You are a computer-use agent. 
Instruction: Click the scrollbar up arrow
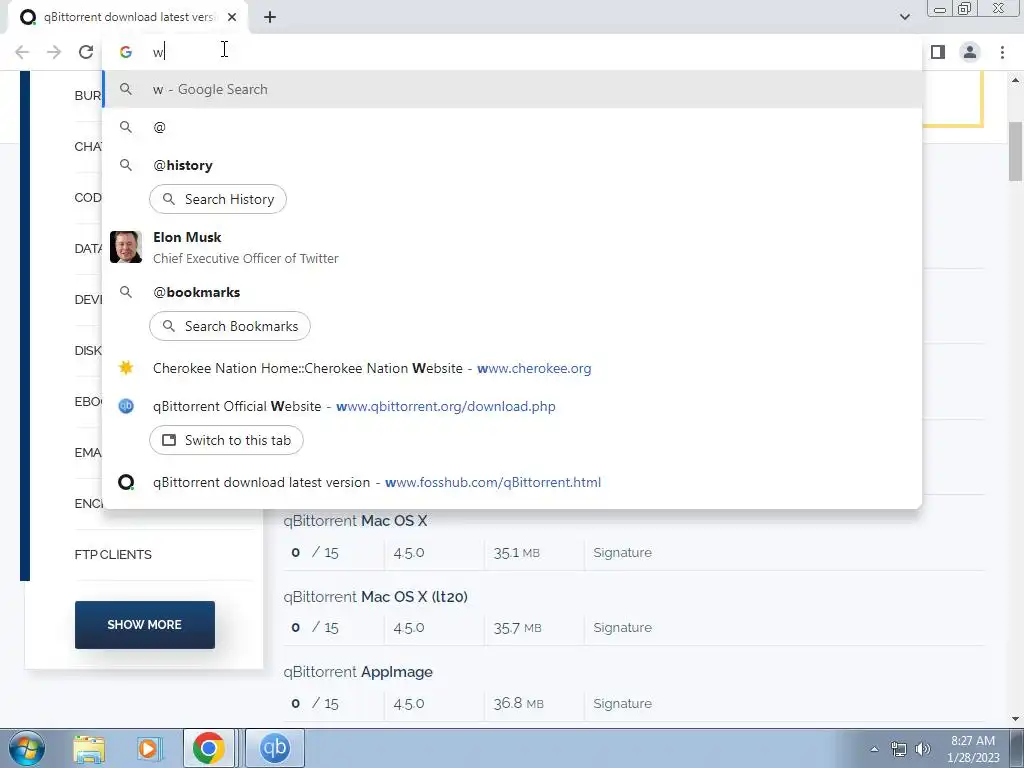tap(1015, 80)
